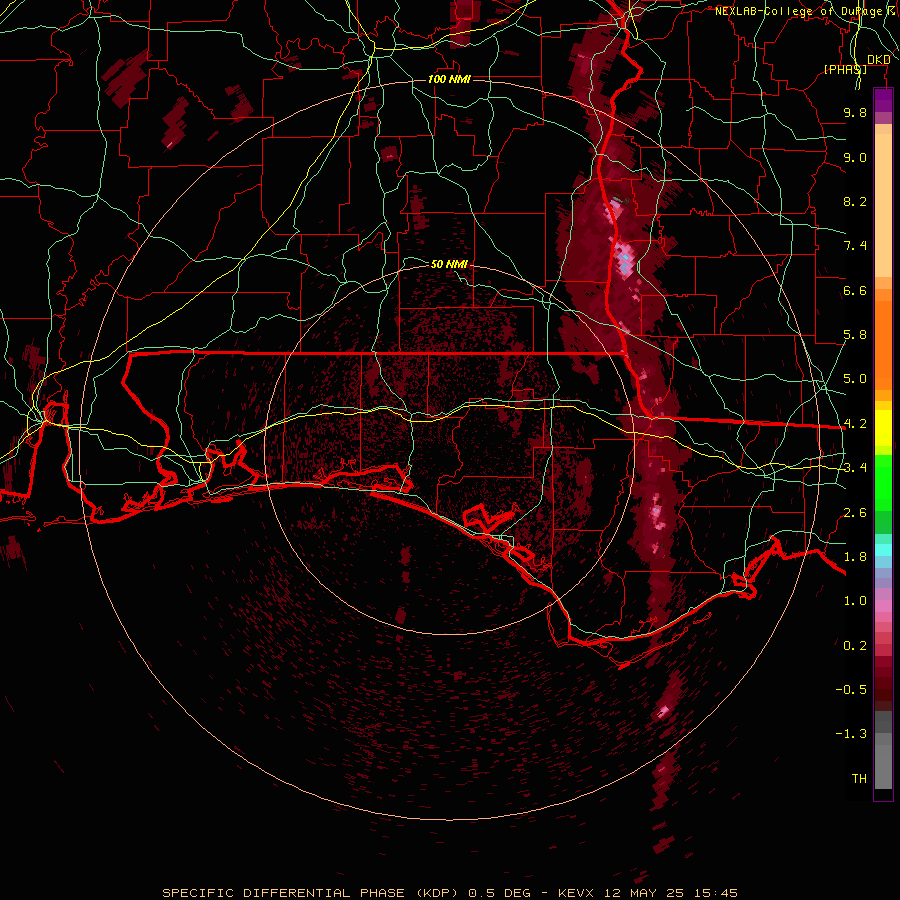Click the 7.4 value on the scale

point(855,246)
